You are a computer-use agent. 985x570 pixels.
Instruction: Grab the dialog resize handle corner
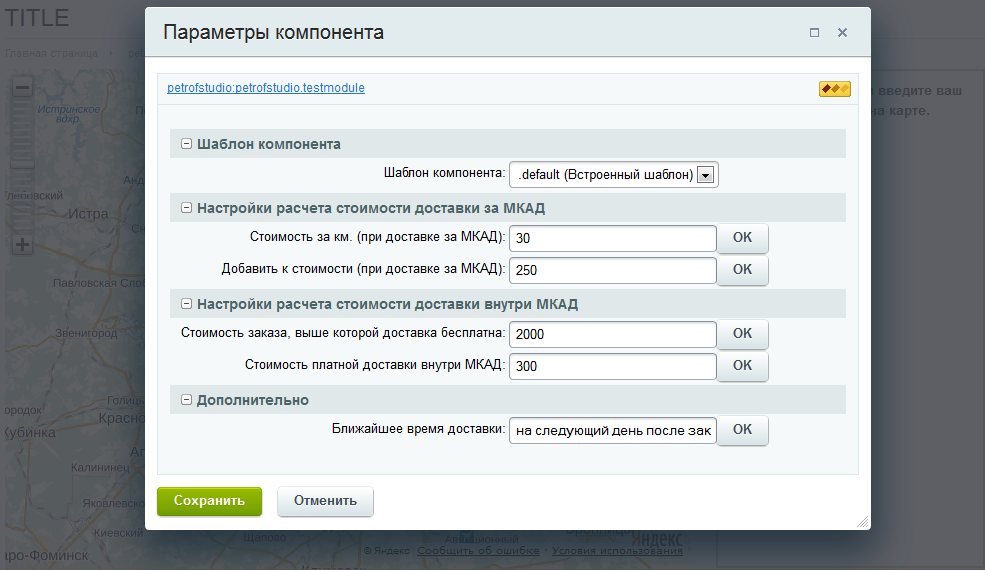tap(862, 521)
